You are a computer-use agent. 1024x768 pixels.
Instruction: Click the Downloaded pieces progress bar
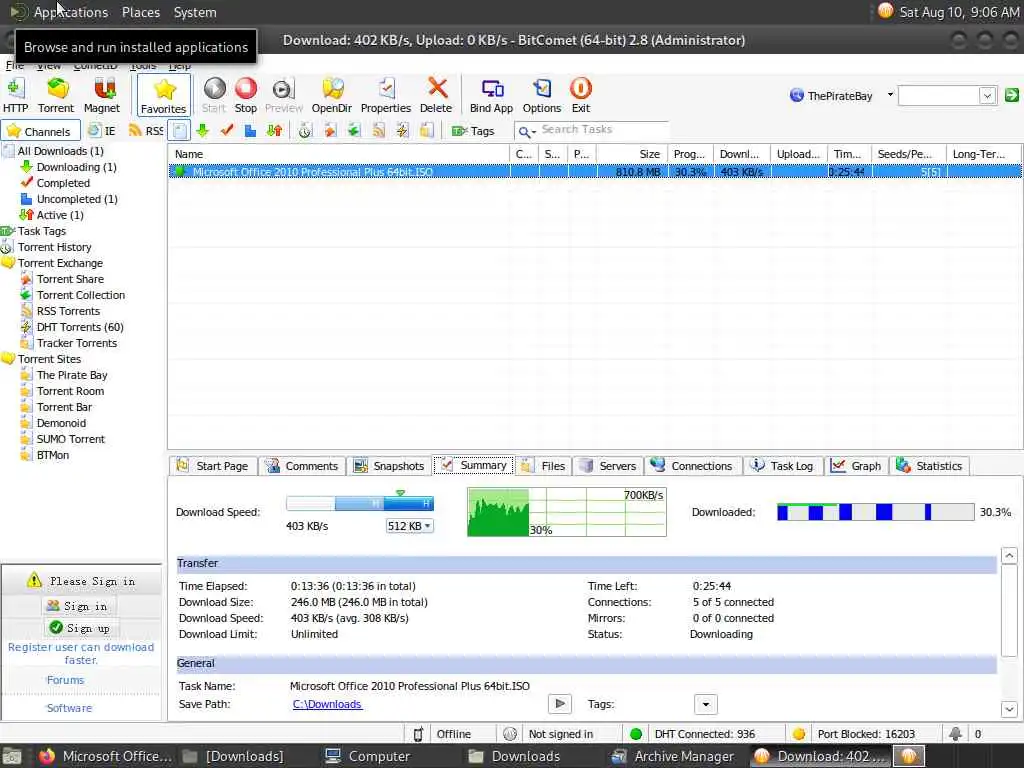(875, 512)
